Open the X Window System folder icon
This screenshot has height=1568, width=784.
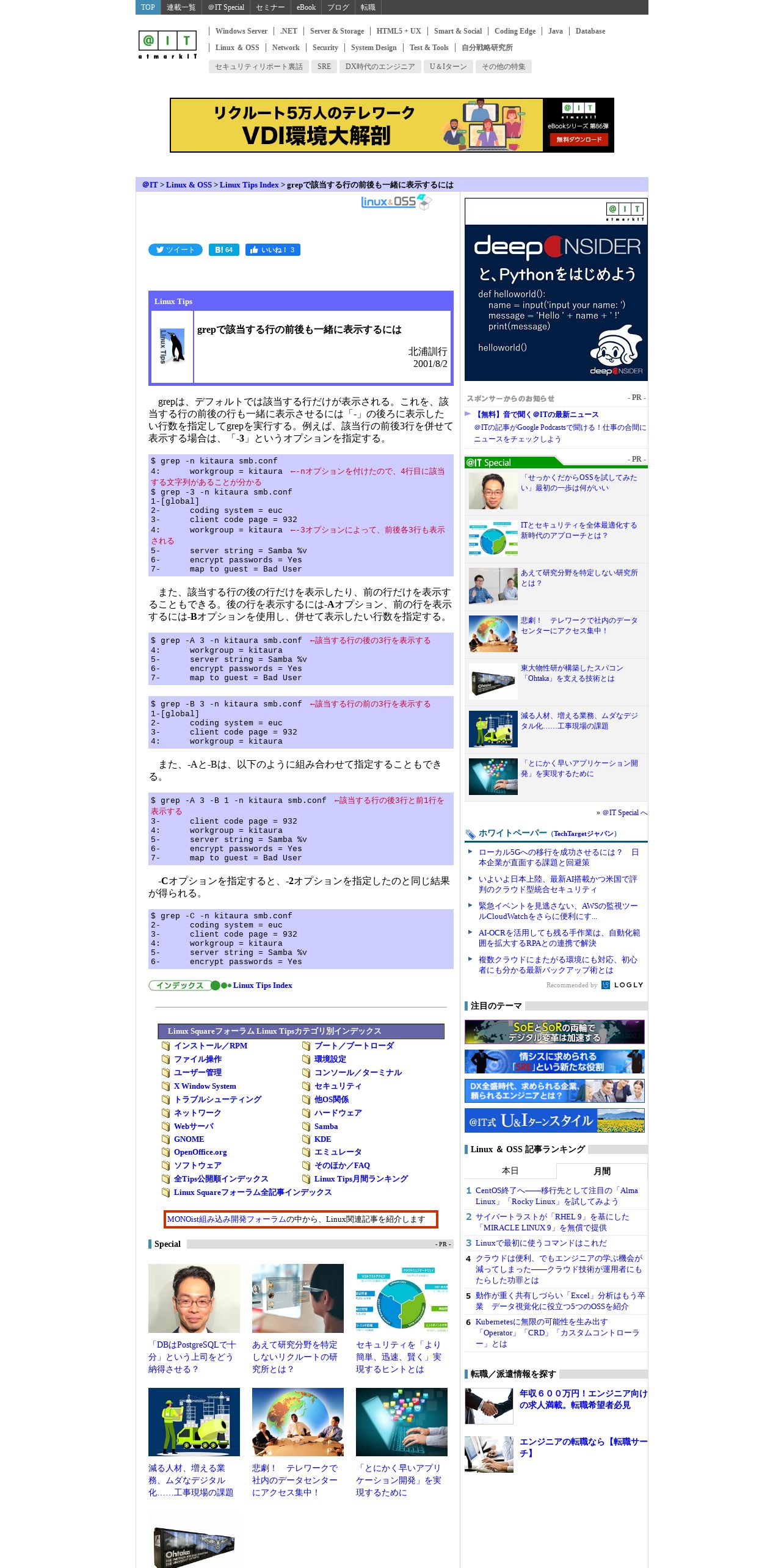[x=165, y=1086]
